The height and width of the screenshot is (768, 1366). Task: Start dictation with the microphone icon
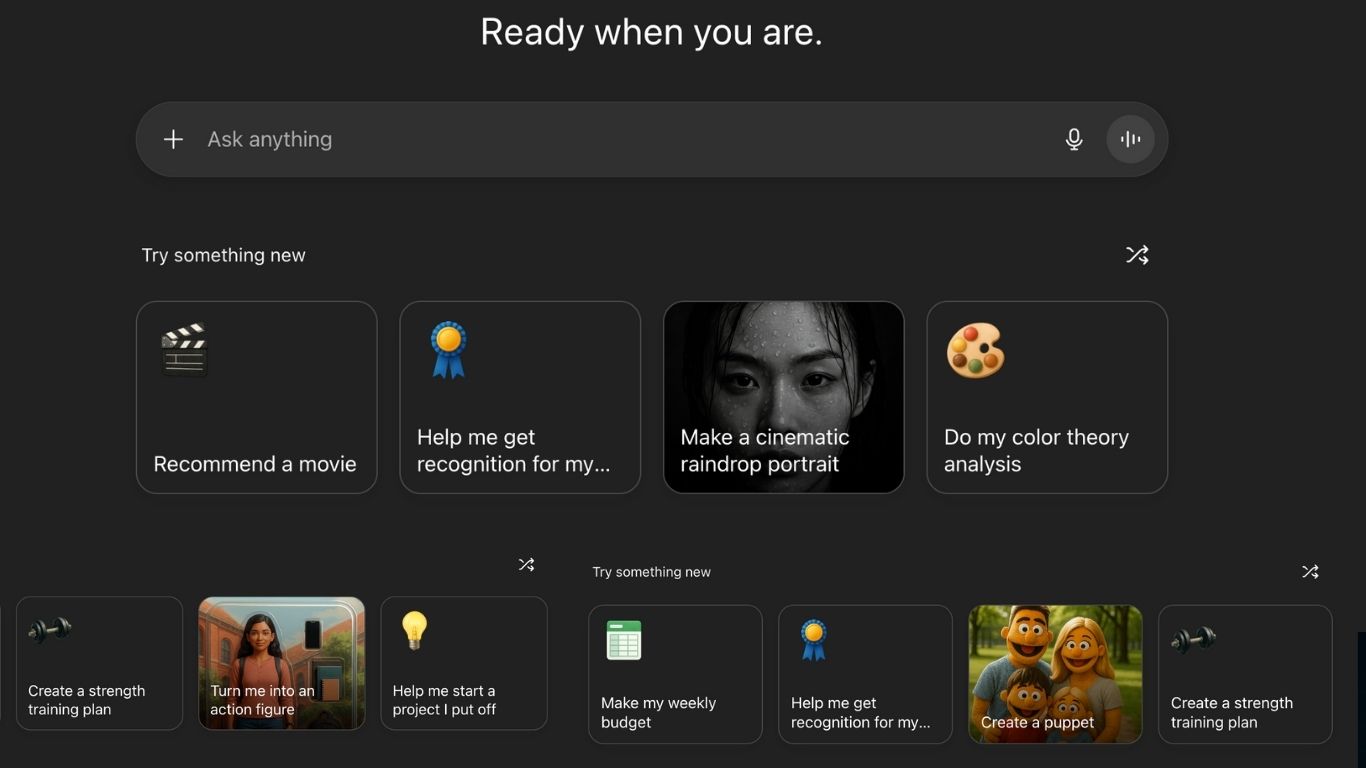click(x=1074, y=139)
